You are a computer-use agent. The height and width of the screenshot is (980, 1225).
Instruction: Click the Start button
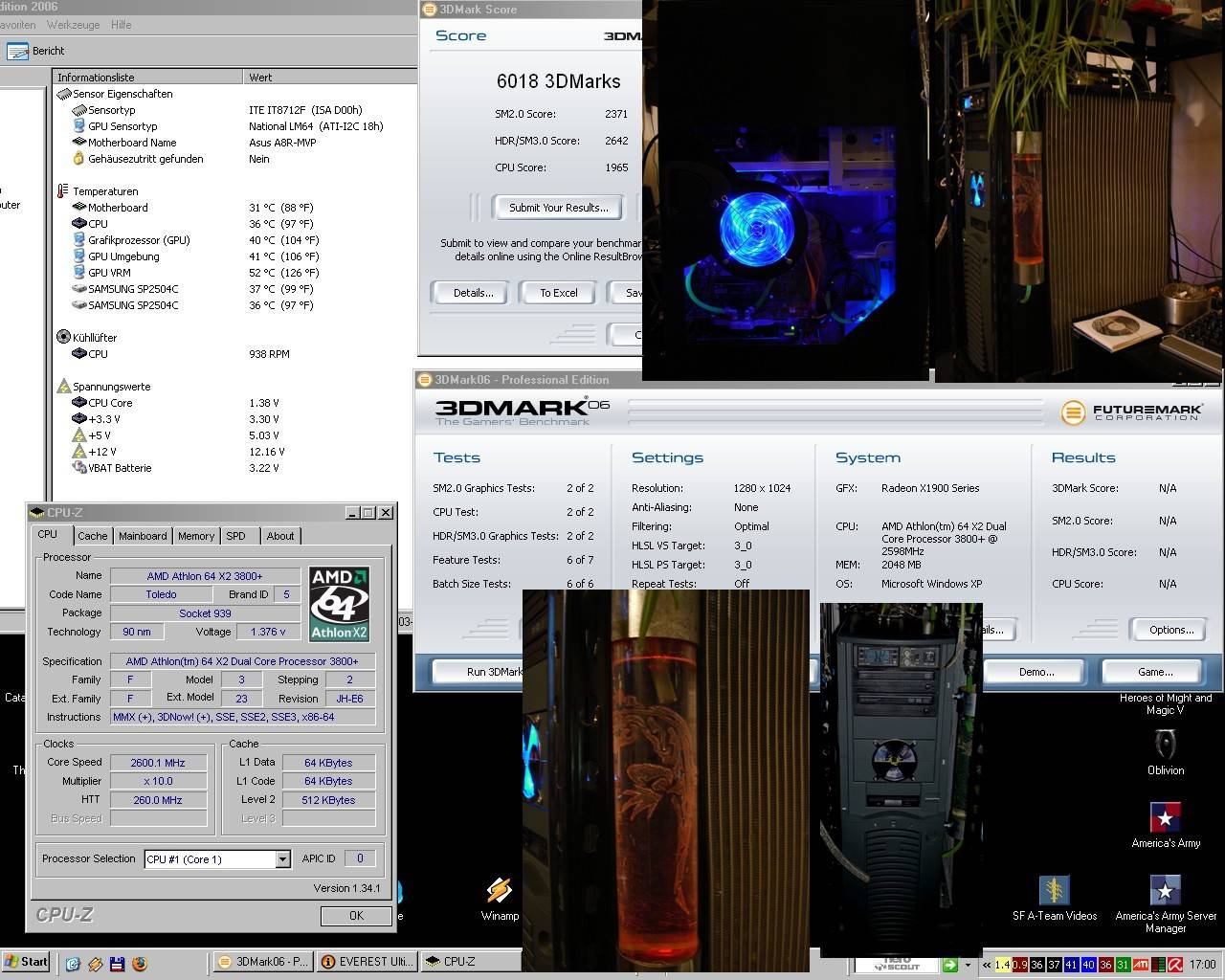pyautogui.click(x=26, y=963)
